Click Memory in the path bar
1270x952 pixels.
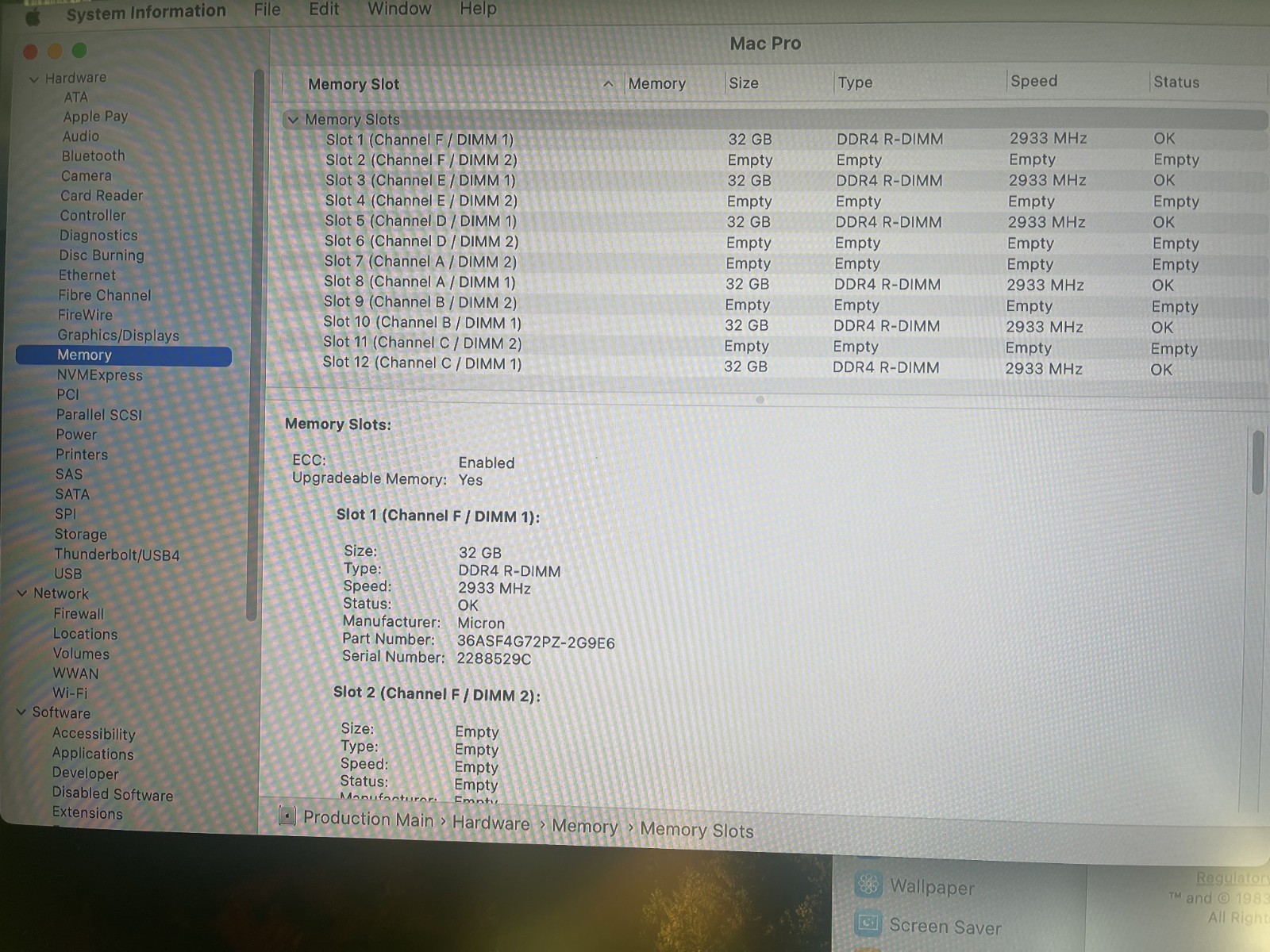click(585, 827)
